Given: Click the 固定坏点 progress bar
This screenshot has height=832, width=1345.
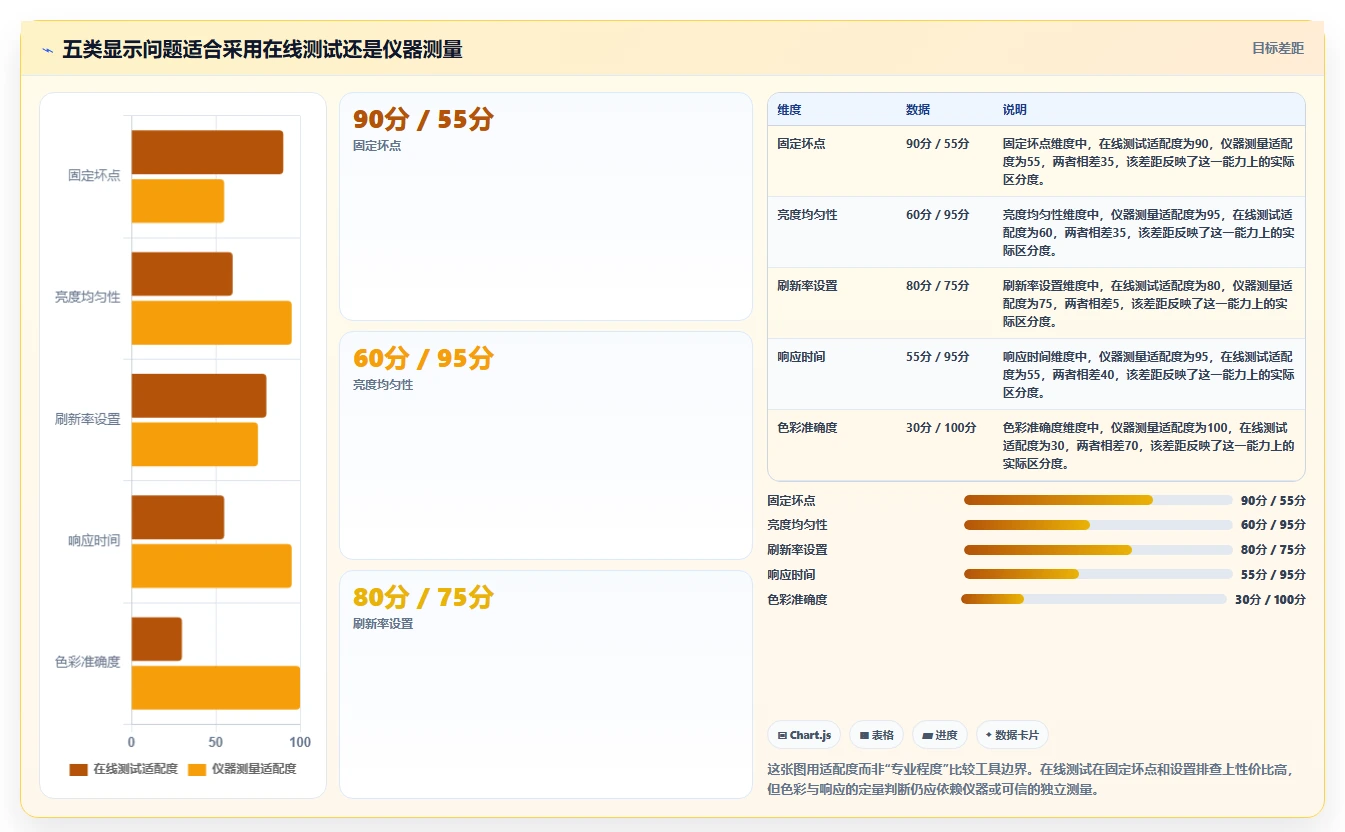Looking at the screenshot, I should coord(1098,500).
